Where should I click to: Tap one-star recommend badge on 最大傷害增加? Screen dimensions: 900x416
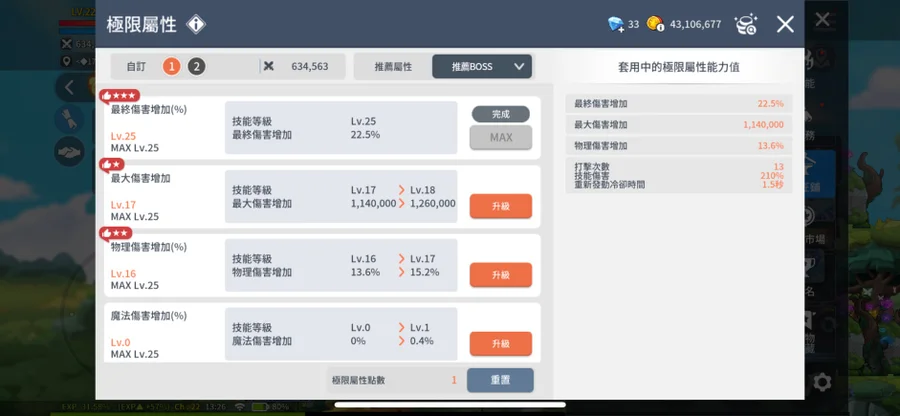click(x=112, y=165)
